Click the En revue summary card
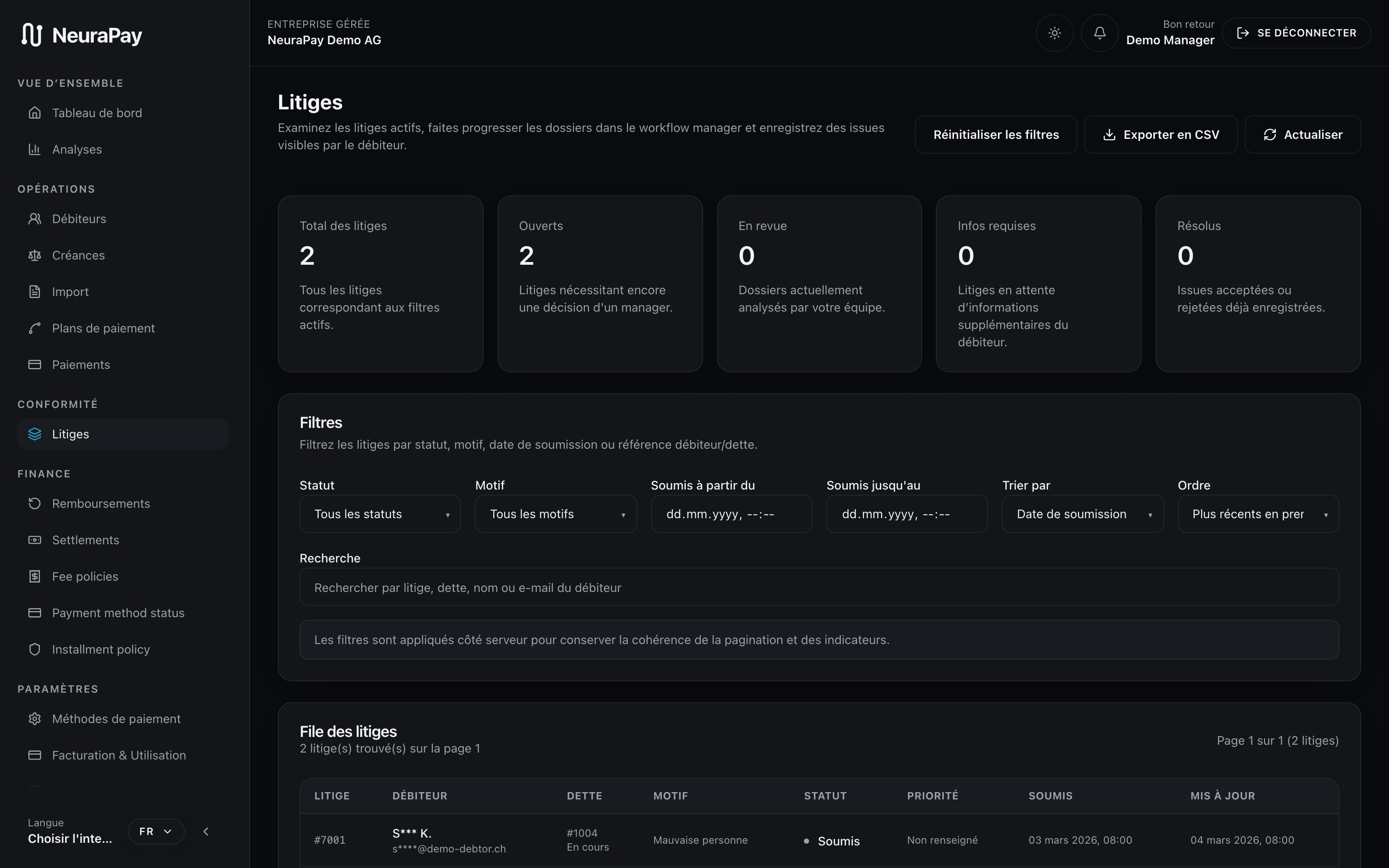 point(819,283)
